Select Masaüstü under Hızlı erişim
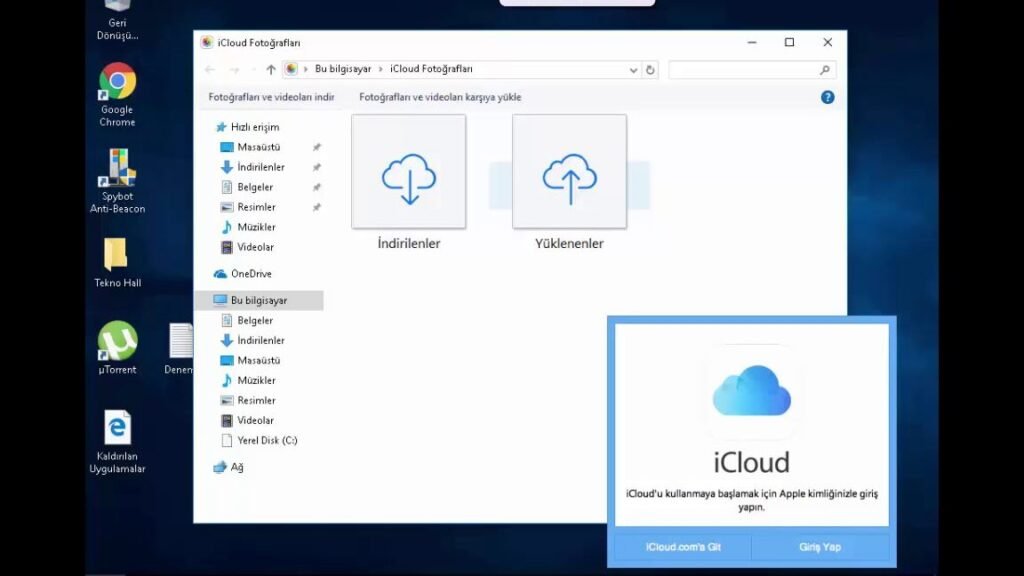 tap(259, 148)
